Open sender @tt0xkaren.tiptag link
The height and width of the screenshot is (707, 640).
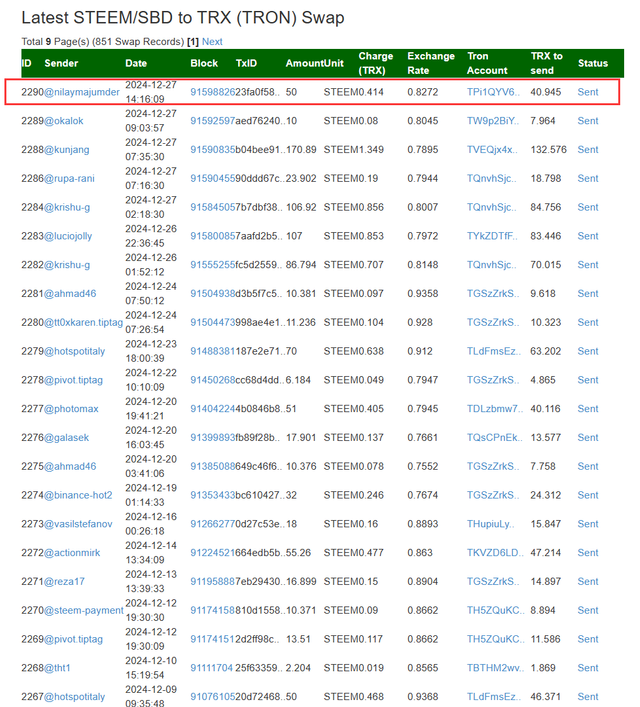pyautogui.click(x=83, y=322)
